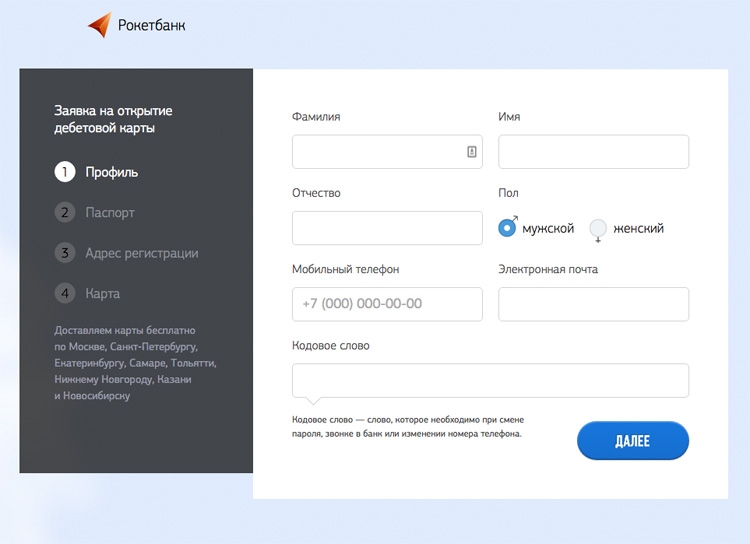The image size is (750, 544).
Task: Open the Профиль step
Action: [111, 172]
